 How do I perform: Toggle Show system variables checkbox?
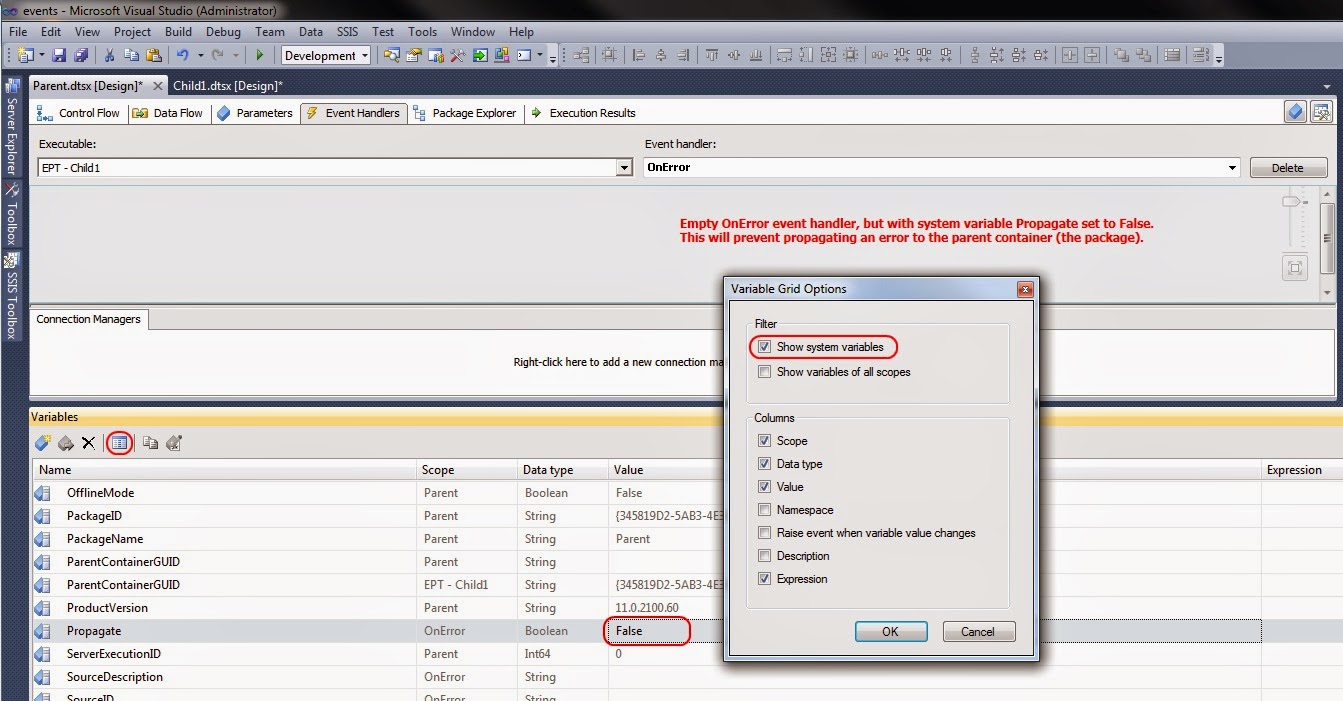pos(765,347)
